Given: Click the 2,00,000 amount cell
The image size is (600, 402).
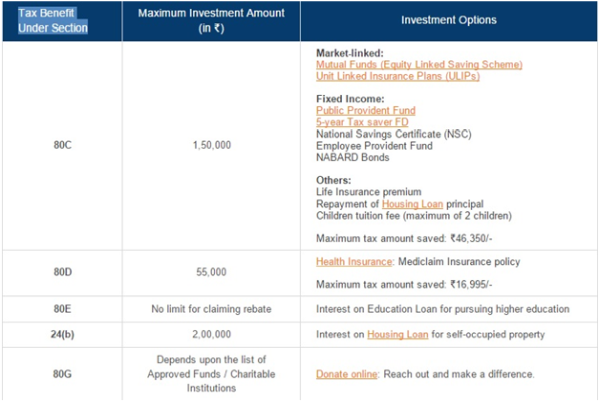Looking at the screenshot, I should pos(210,334).
